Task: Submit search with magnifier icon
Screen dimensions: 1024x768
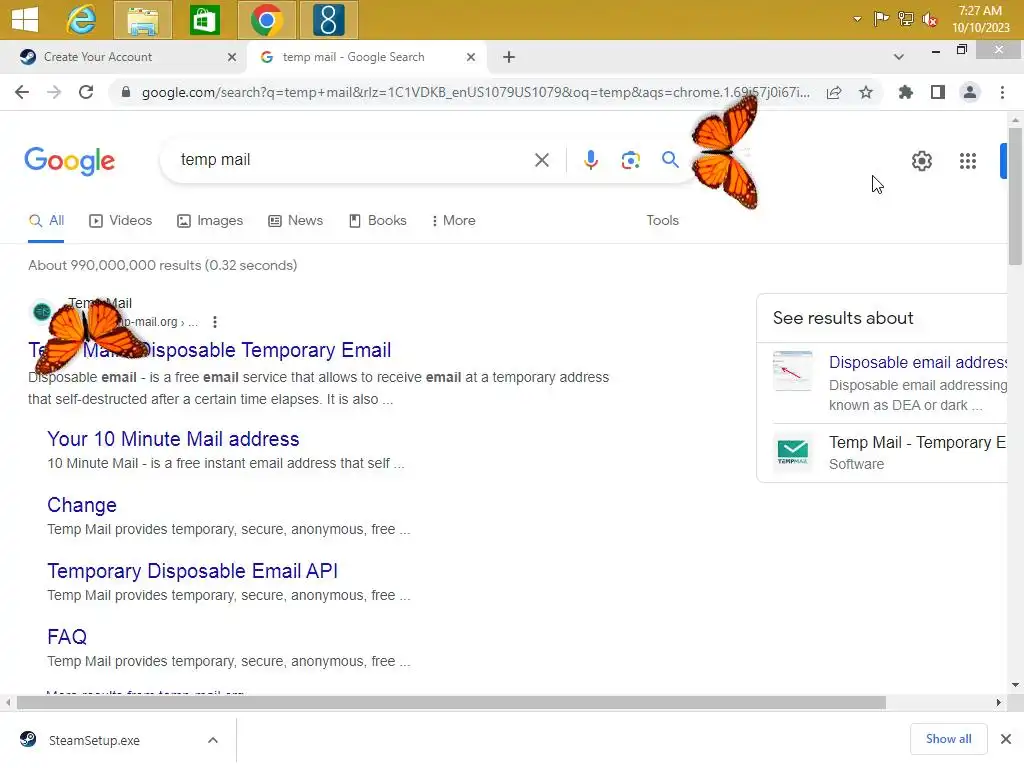Action: 670,160
